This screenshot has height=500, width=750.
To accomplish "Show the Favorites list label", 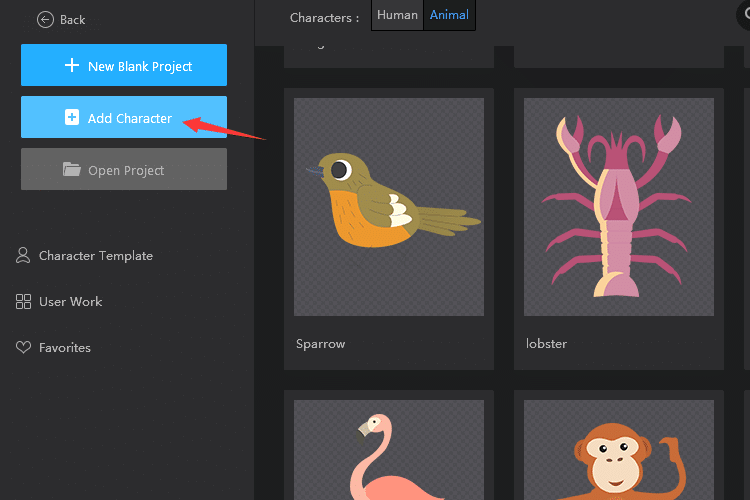I will pyautogui.click(x=65, y=348).
